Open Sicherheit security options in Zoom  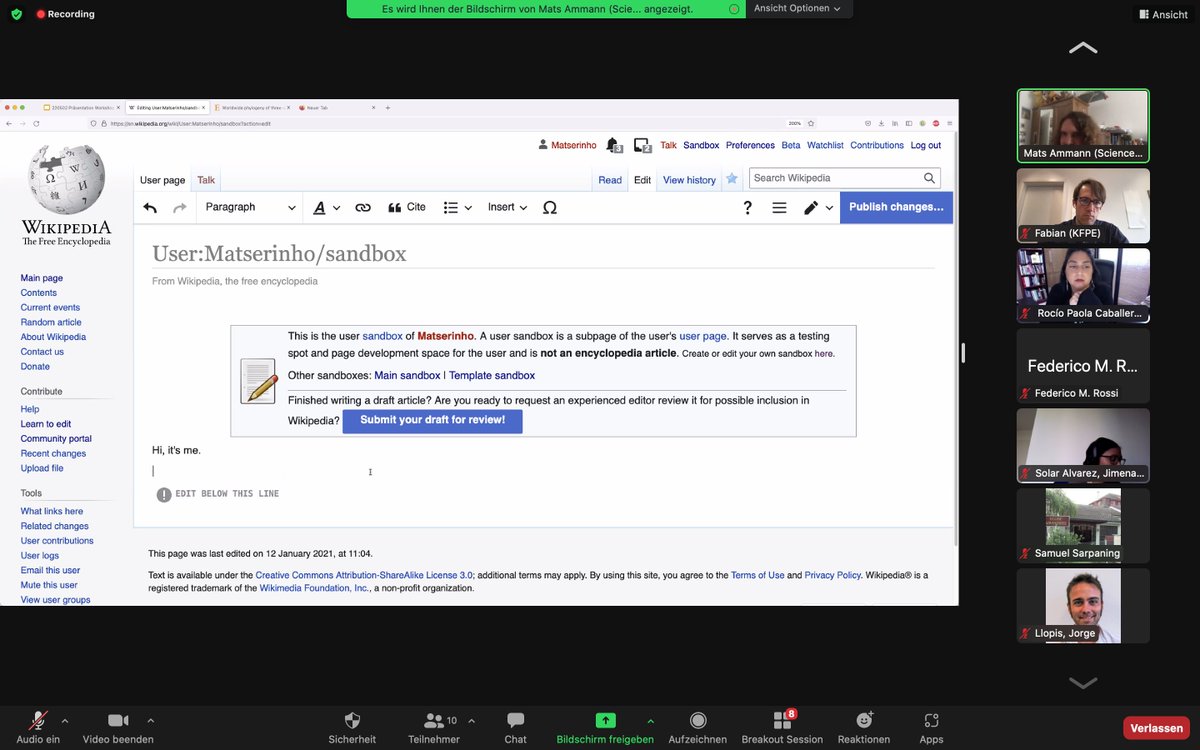[352, 726]
